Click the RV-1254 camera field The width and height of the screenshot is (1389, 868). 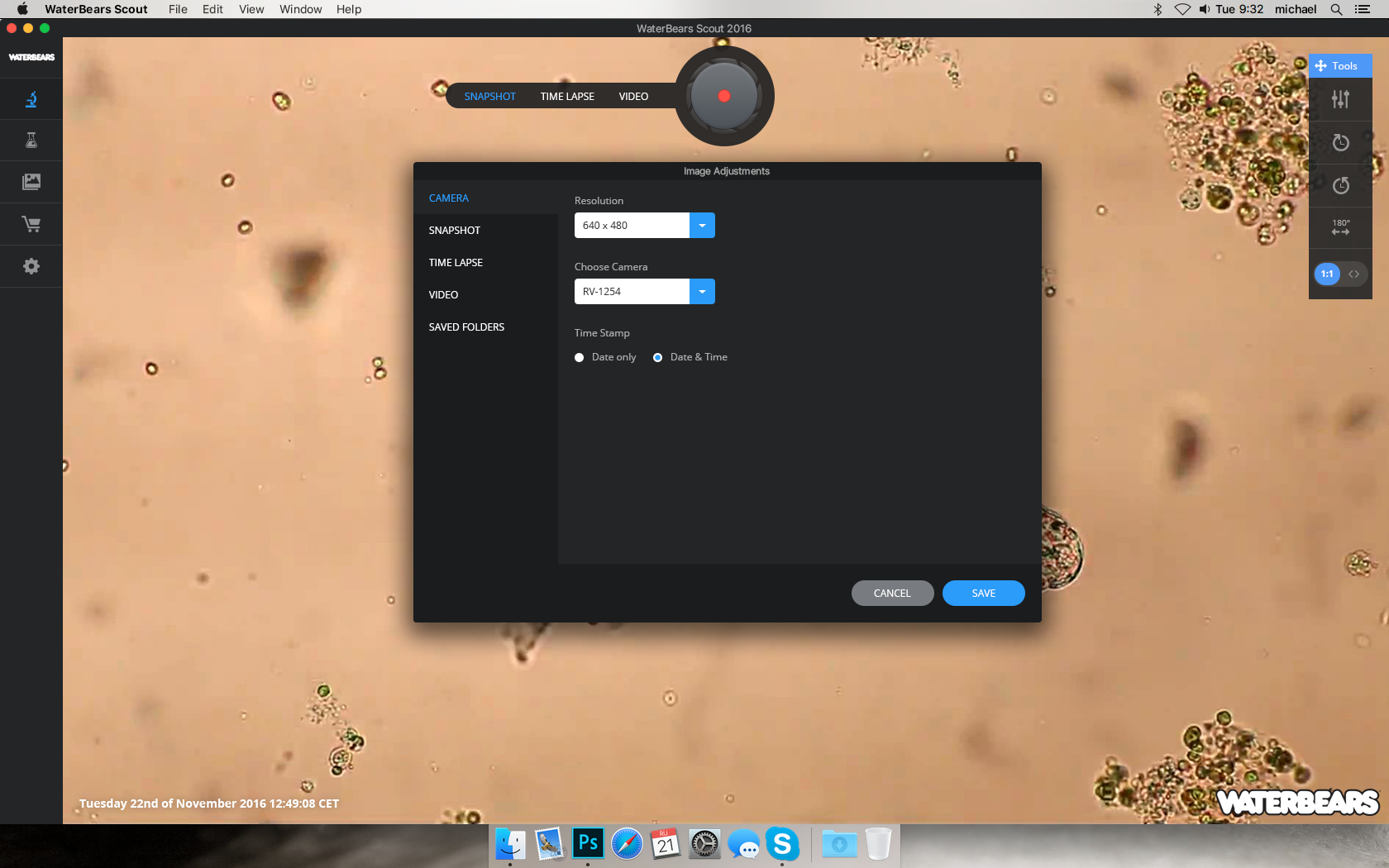632,292
